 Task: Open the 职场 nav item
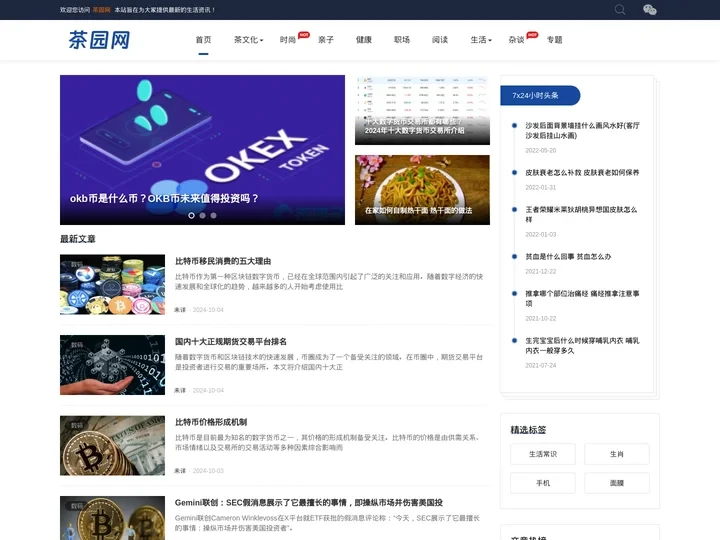click(x=402, y=40)
